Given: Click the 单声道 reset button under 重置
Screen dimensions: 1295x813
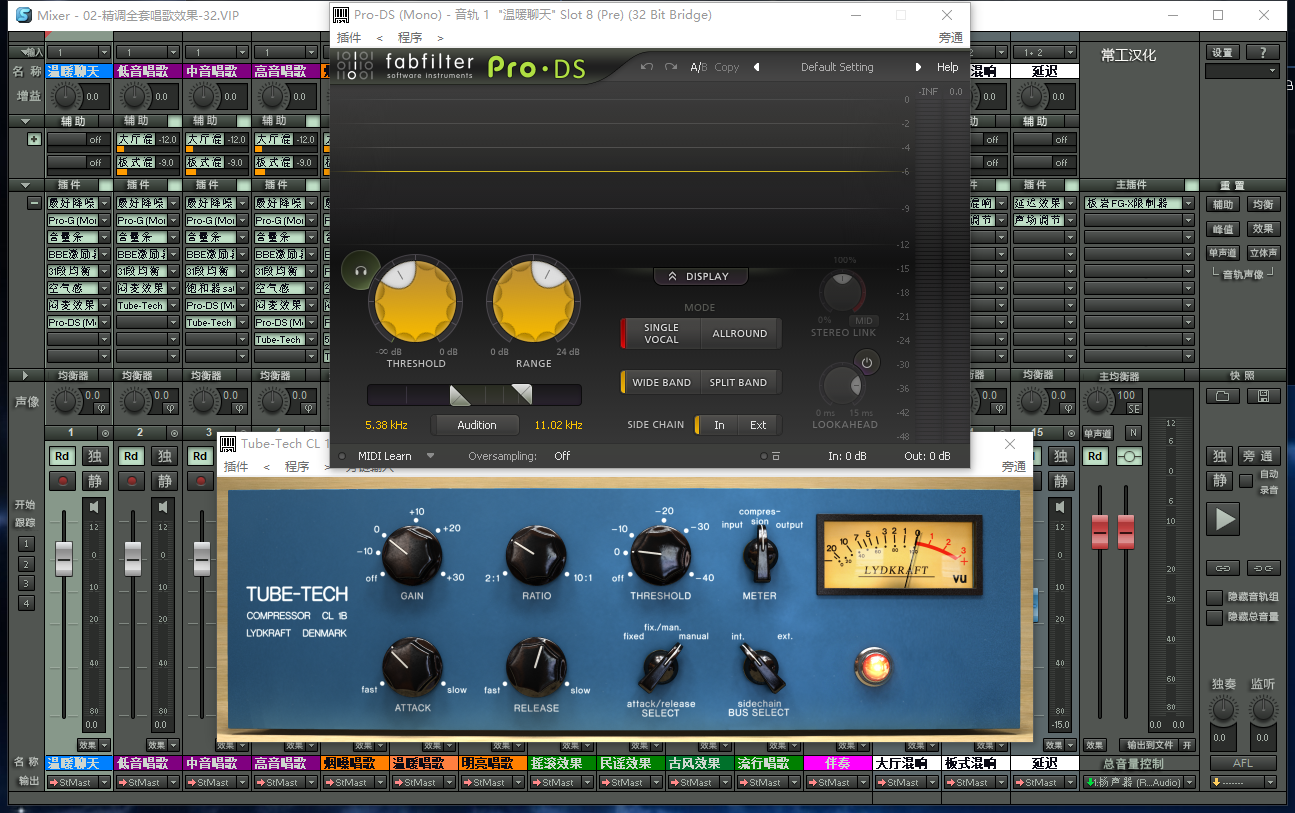Looking at the screenshot, I should tap(1222, 253).
